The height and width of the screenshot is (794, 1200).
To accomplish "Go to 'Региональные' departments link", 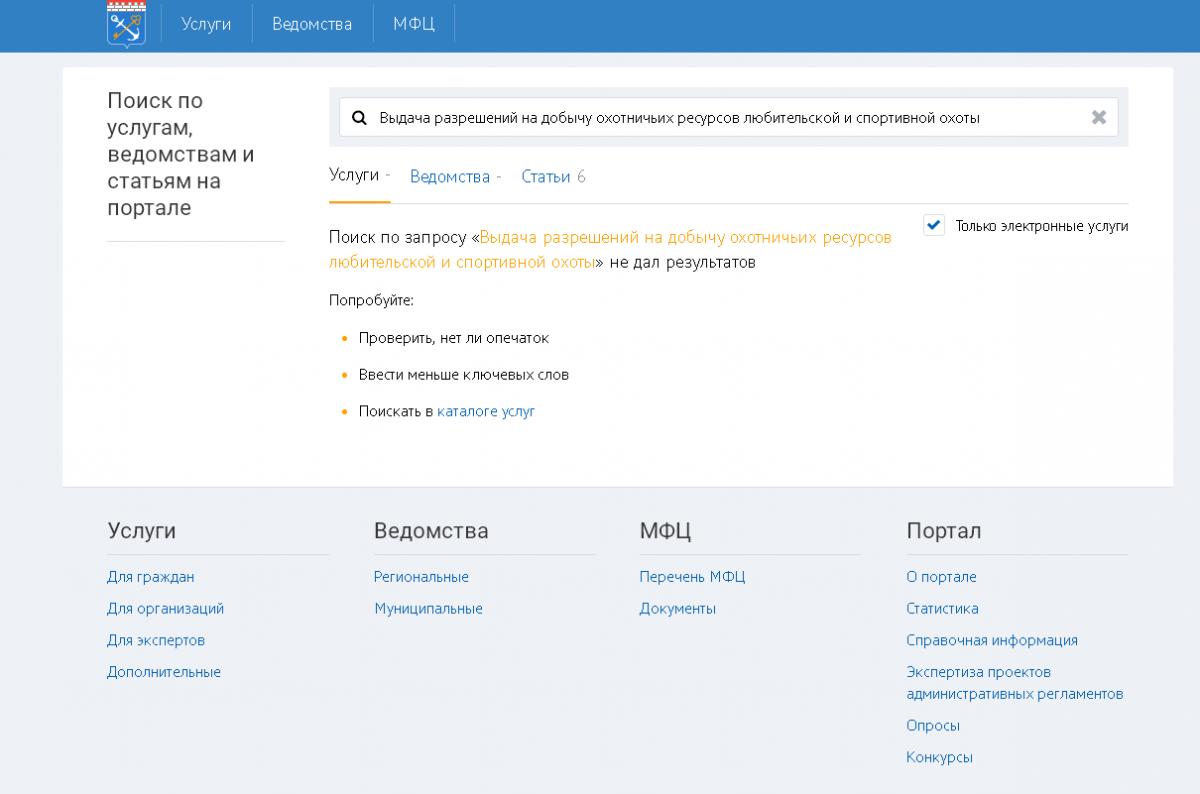I will [421, 577].
